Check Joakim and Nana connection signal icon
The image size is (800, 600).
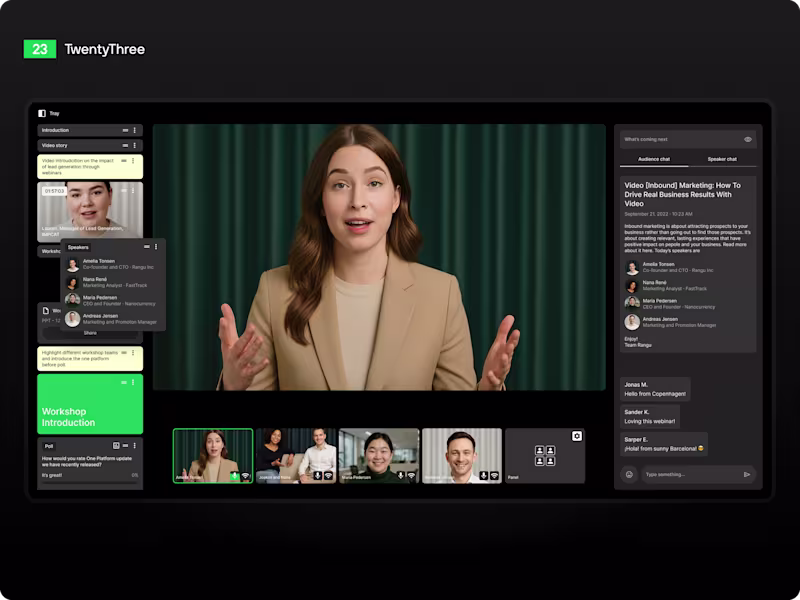(329, 476)
